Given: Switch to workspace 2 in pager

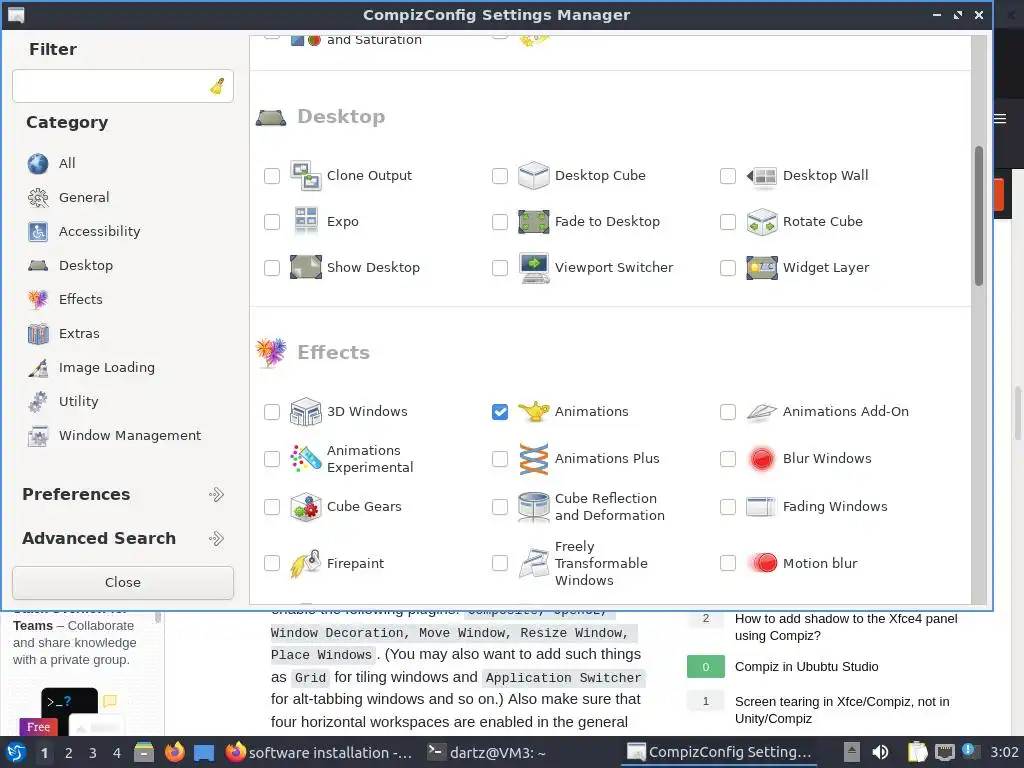Looking at the screenshot, I should point(69,752).
